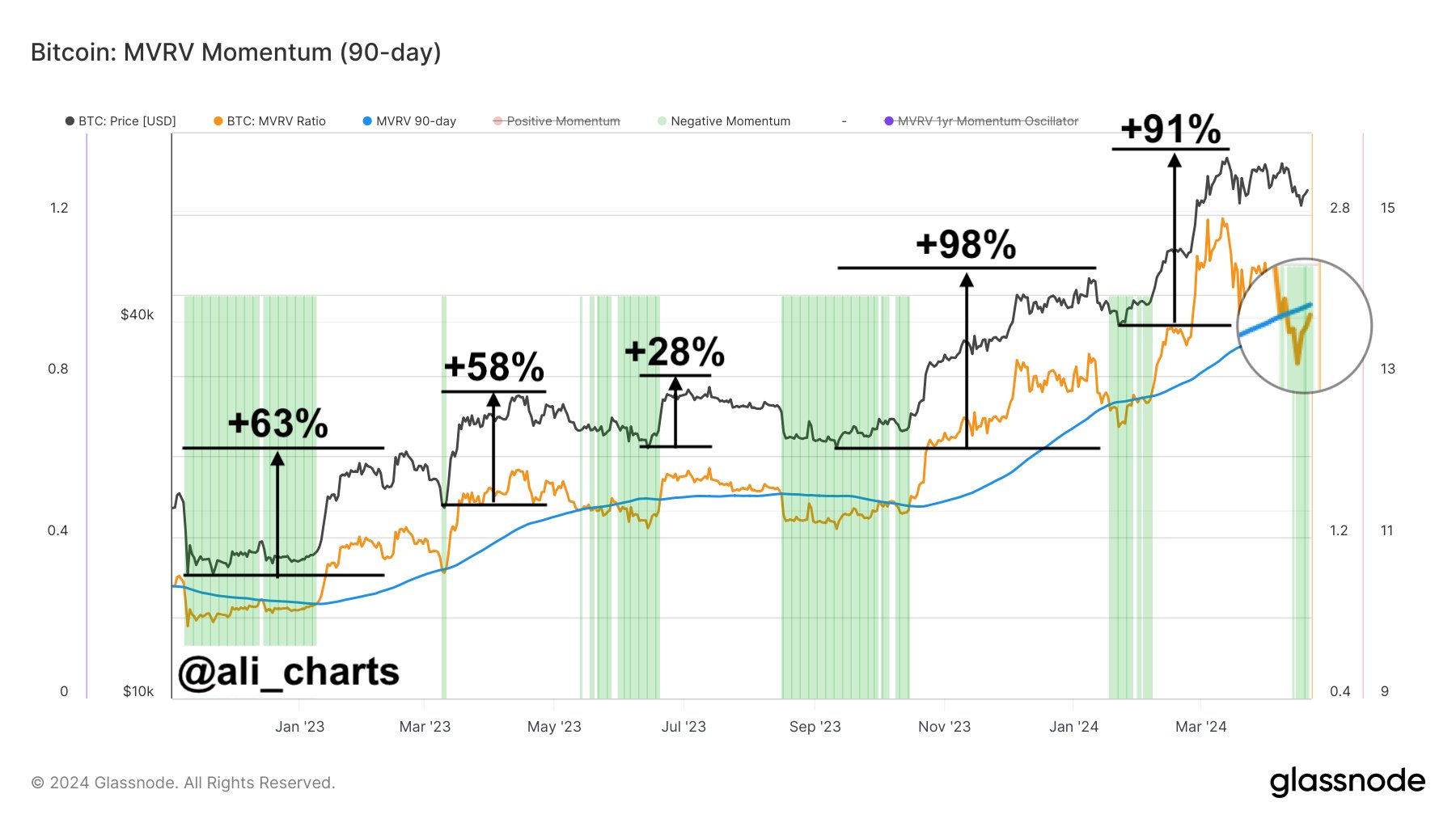This screenshot has width=1456, height=819.
Task: Click the purple Momentum Oscillator legend dot
Action: pos(889,121)
